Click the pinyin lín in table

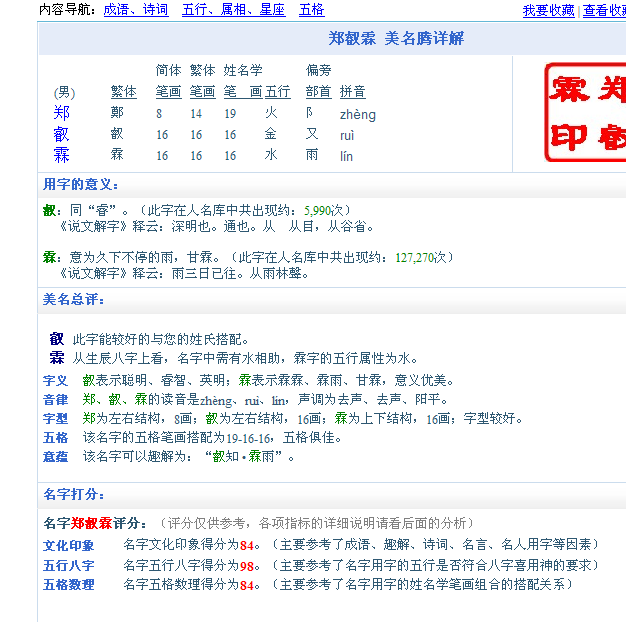pyautogui.click(x=346, y=156)
